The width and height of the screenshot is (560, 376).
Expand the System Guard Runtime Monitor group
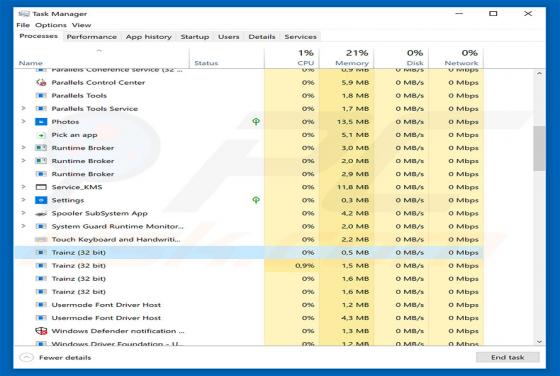tap(23, 226)
